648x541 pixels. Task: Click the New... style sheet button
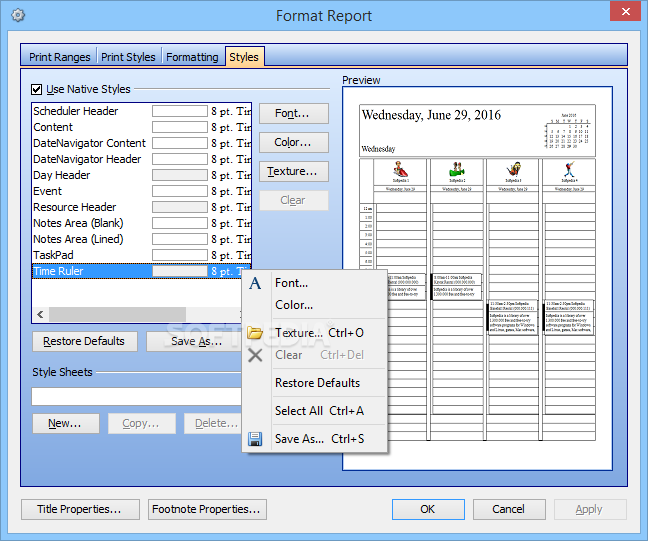pyautogui.click(x=66, y=423)
